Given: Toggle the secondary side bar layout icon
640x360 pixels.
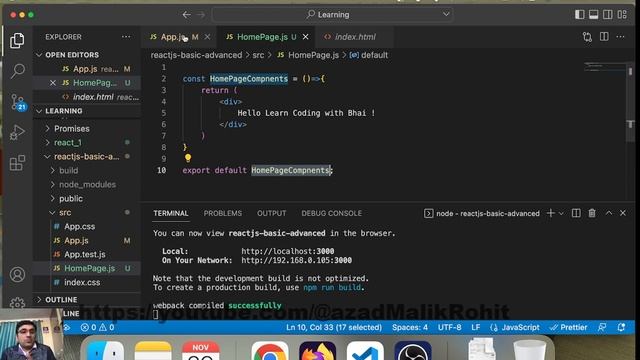Looking at the screenshot, I should (607, 15).
